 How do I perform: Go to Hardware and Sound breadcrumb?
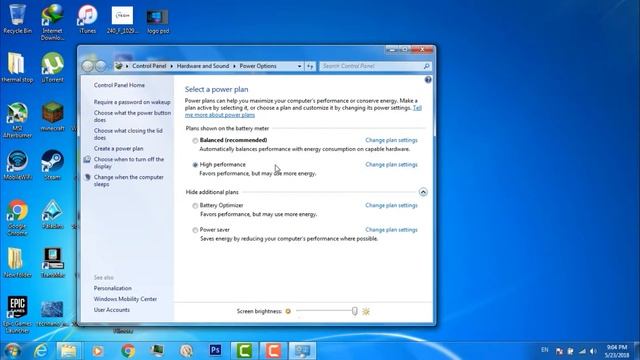203,66
